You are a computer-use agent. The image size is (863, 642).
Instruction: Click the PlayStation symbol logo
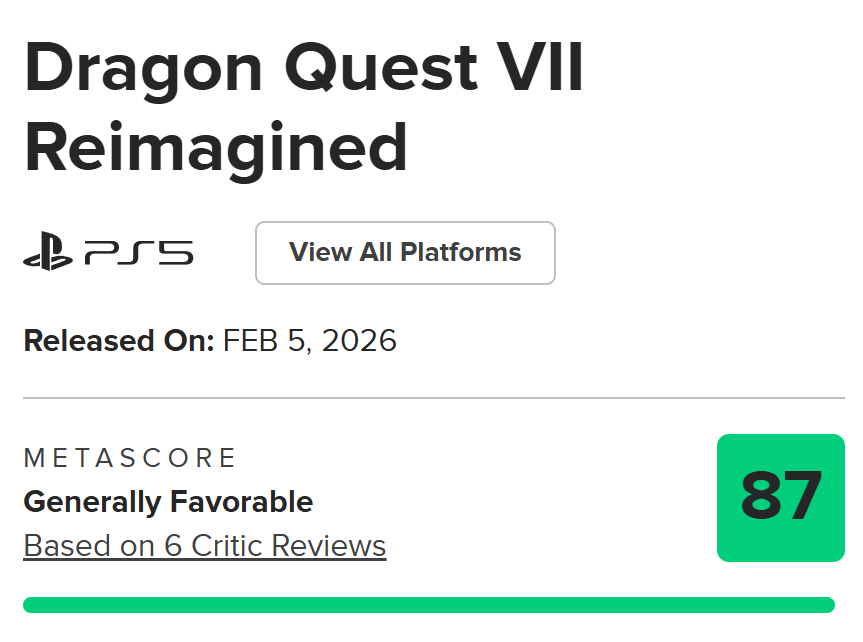pyautogui.click(x=48, y=253)
